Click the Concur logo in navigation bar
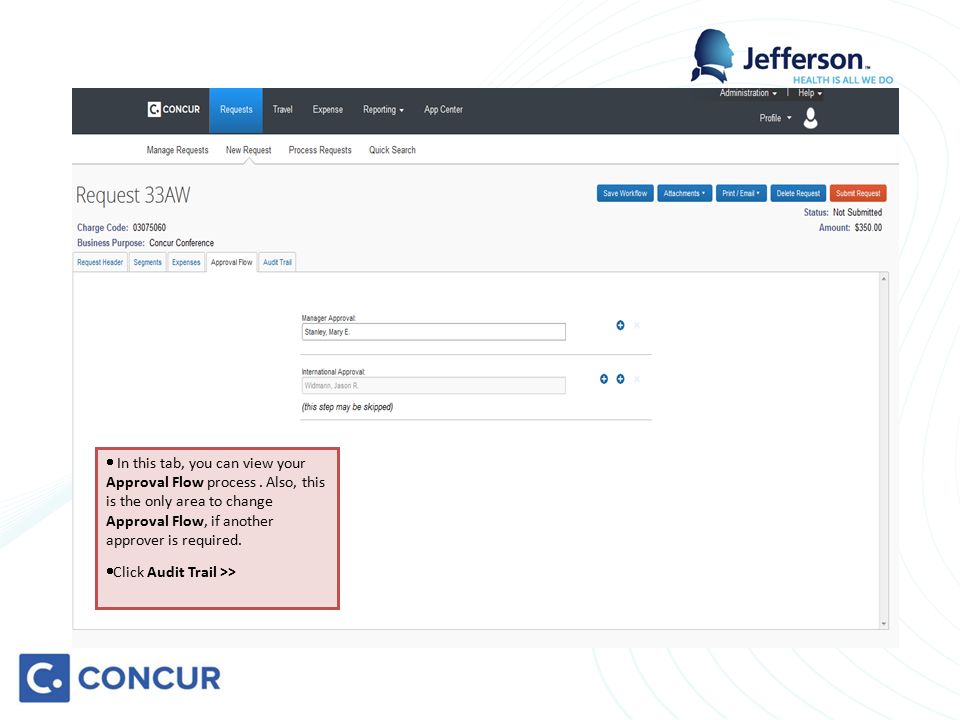 click(174, 110)
